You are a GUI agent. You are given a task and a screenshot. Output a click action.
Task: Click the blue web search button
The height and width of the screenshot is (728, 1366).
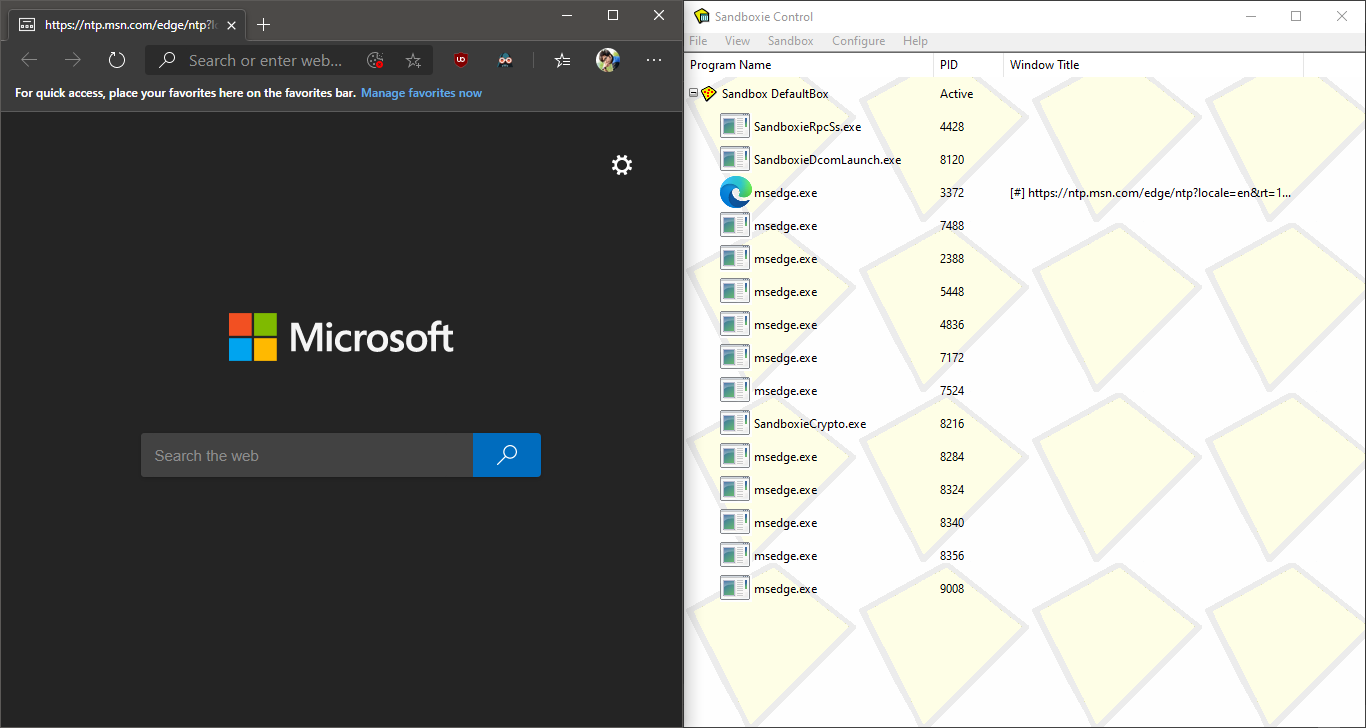point(507,455)
